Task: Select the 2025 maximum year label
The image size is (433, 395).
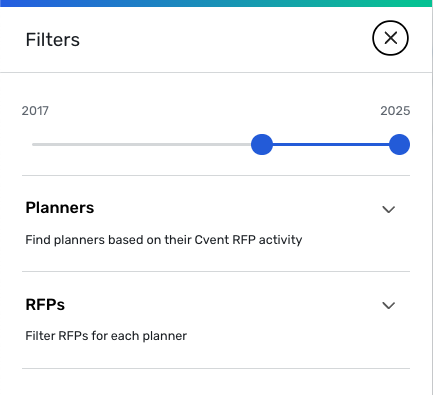Action: tap(395, 111)
